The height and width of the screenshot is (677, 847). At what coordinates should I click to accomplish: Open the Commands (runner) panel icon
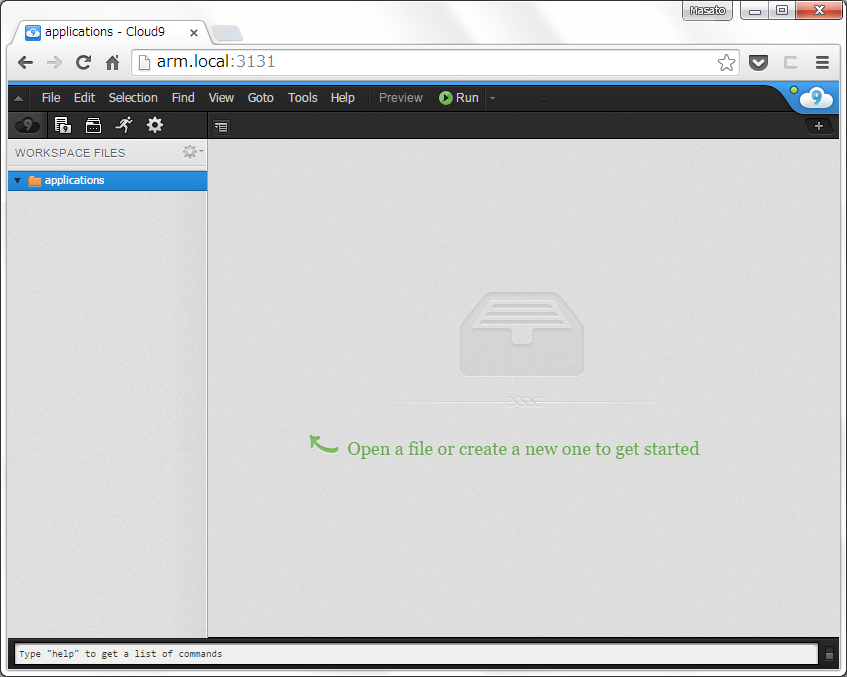pos(123,125)
